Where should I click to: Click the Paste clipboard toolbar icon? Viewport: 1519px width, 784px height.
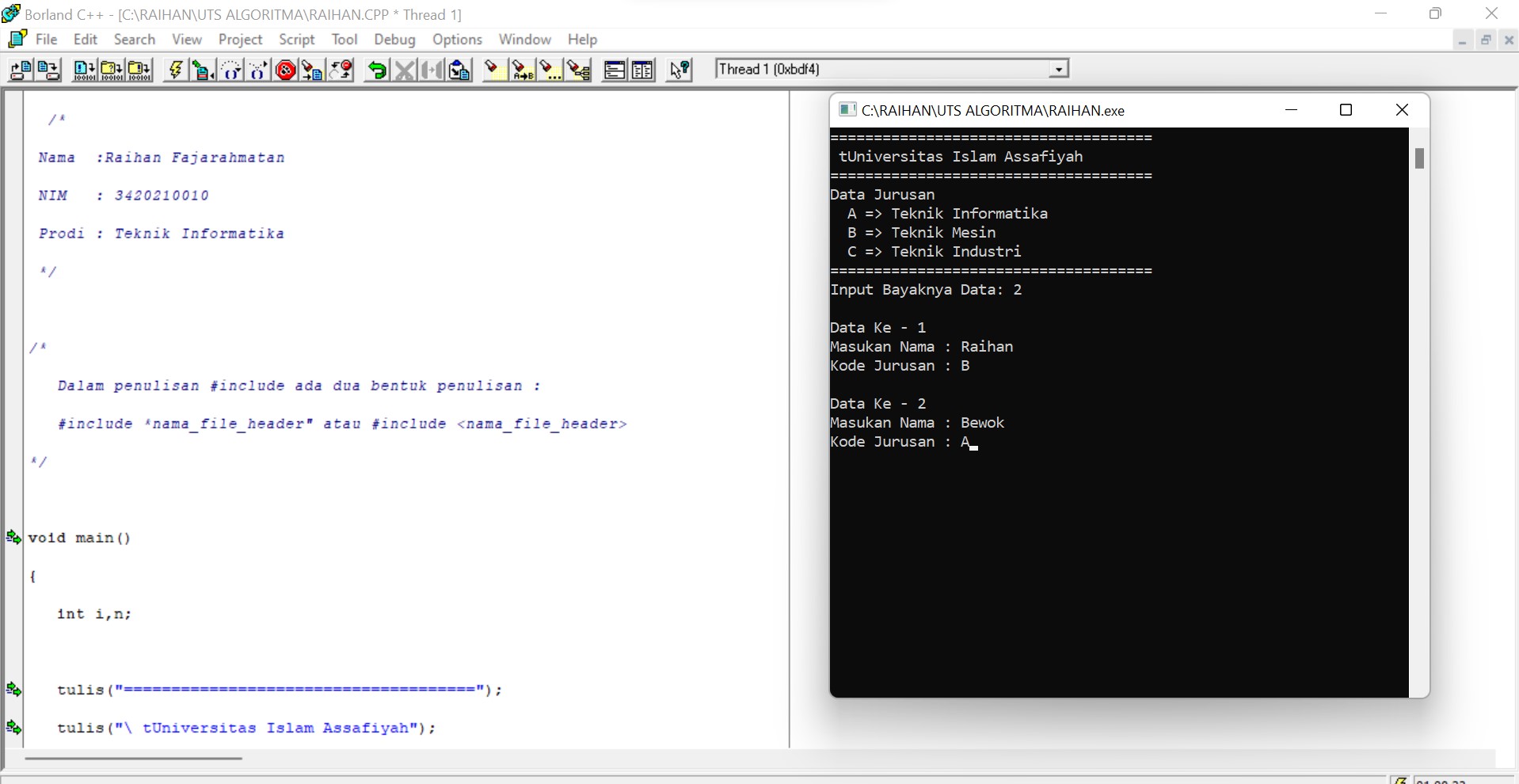(x=459, y=70)
